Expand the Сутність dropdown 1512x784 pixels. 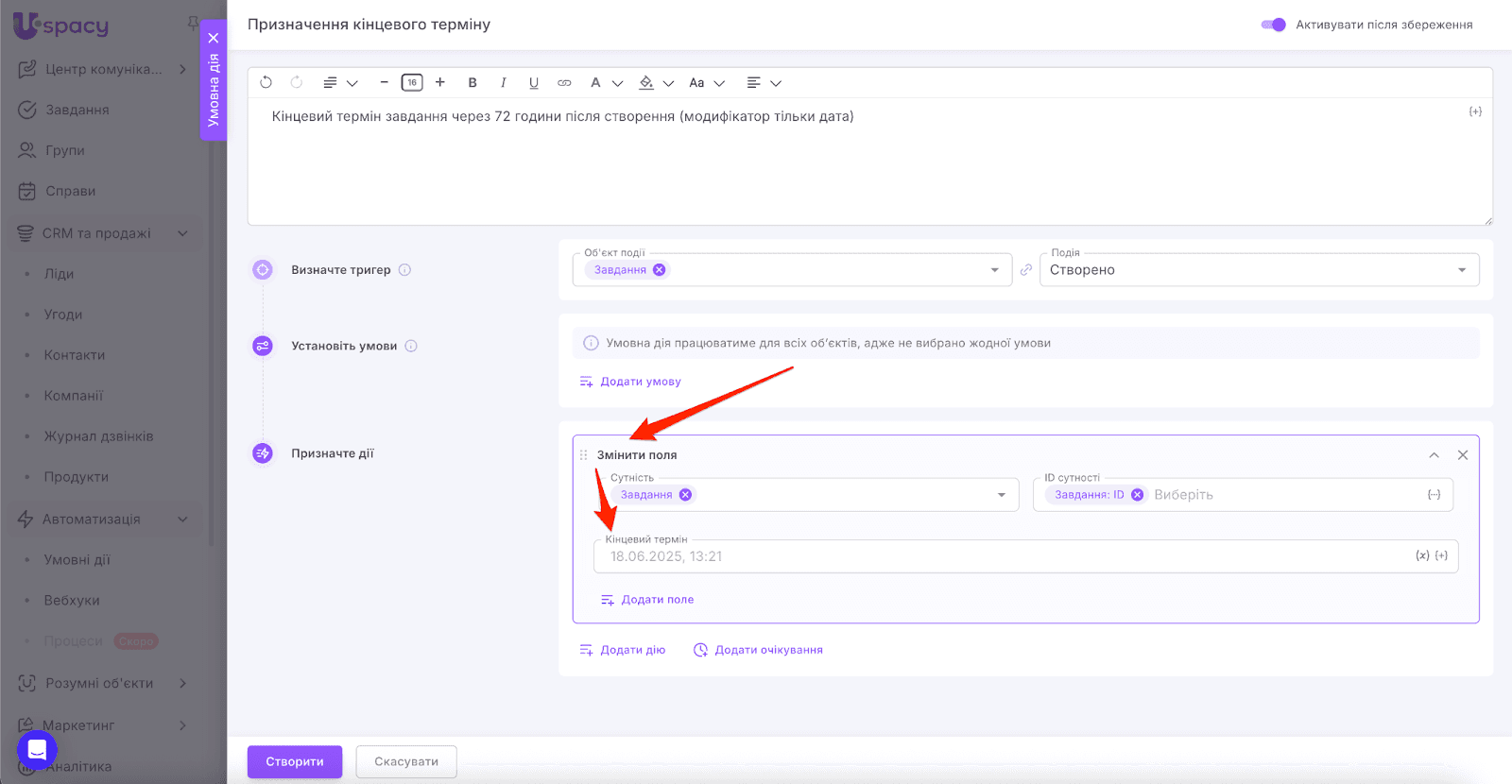click(1001, 495)
